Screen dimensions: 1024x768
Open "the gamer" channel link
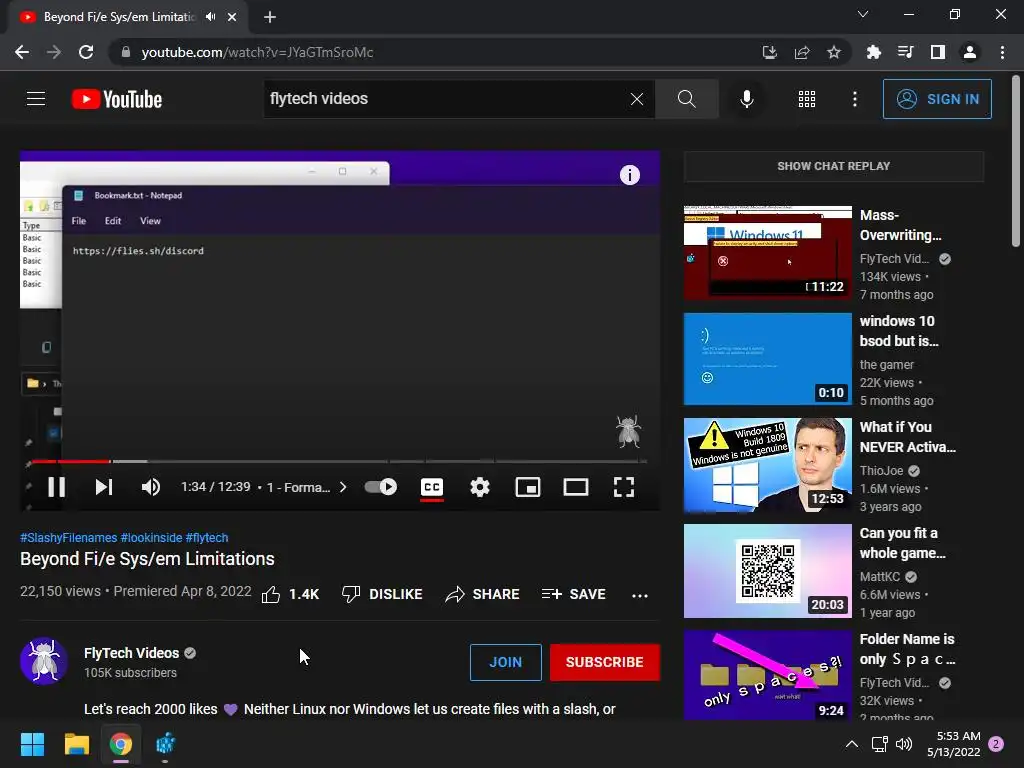(886, 364)
